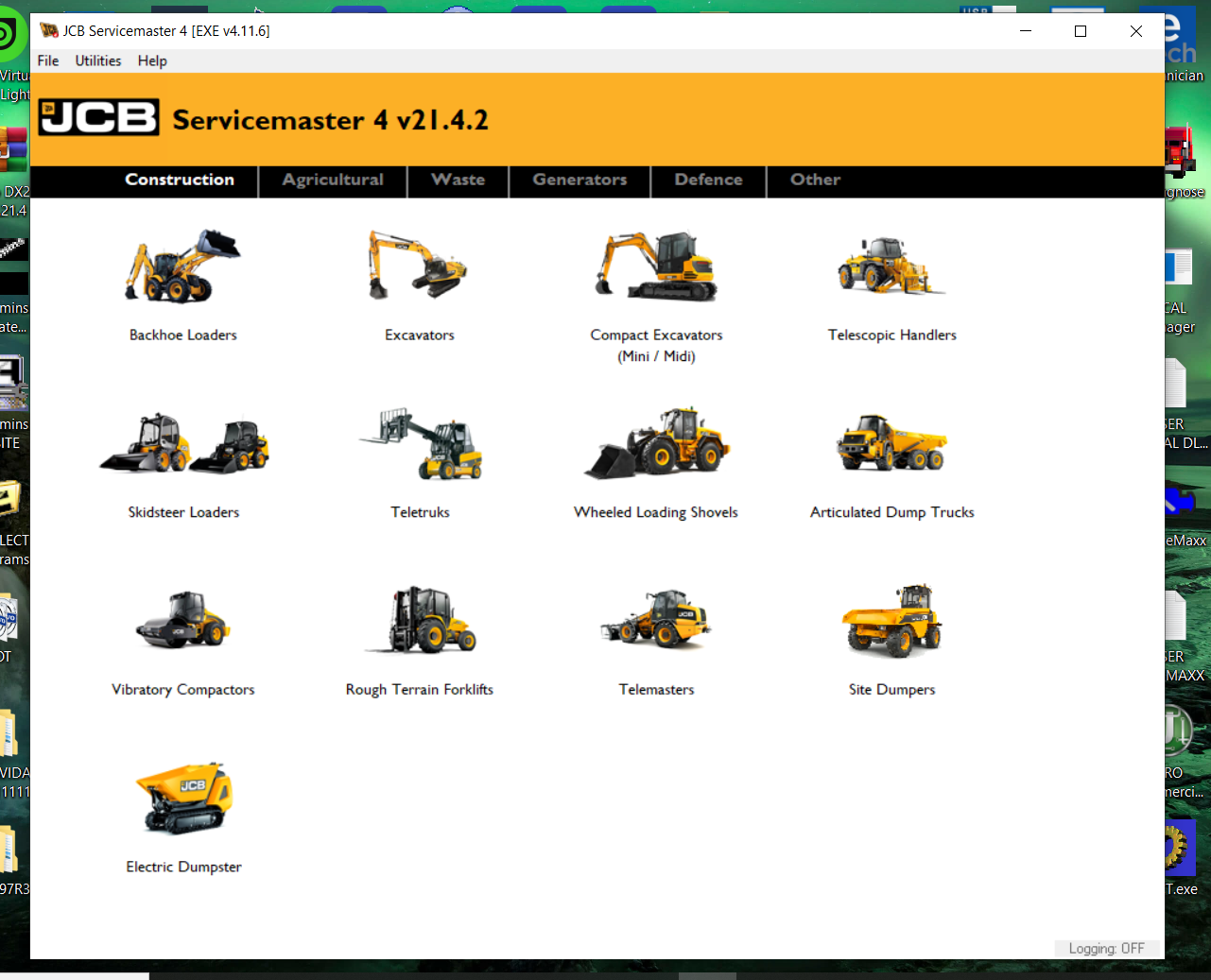
Task: Open the Utilities menu
Action: tap(98, 60)
